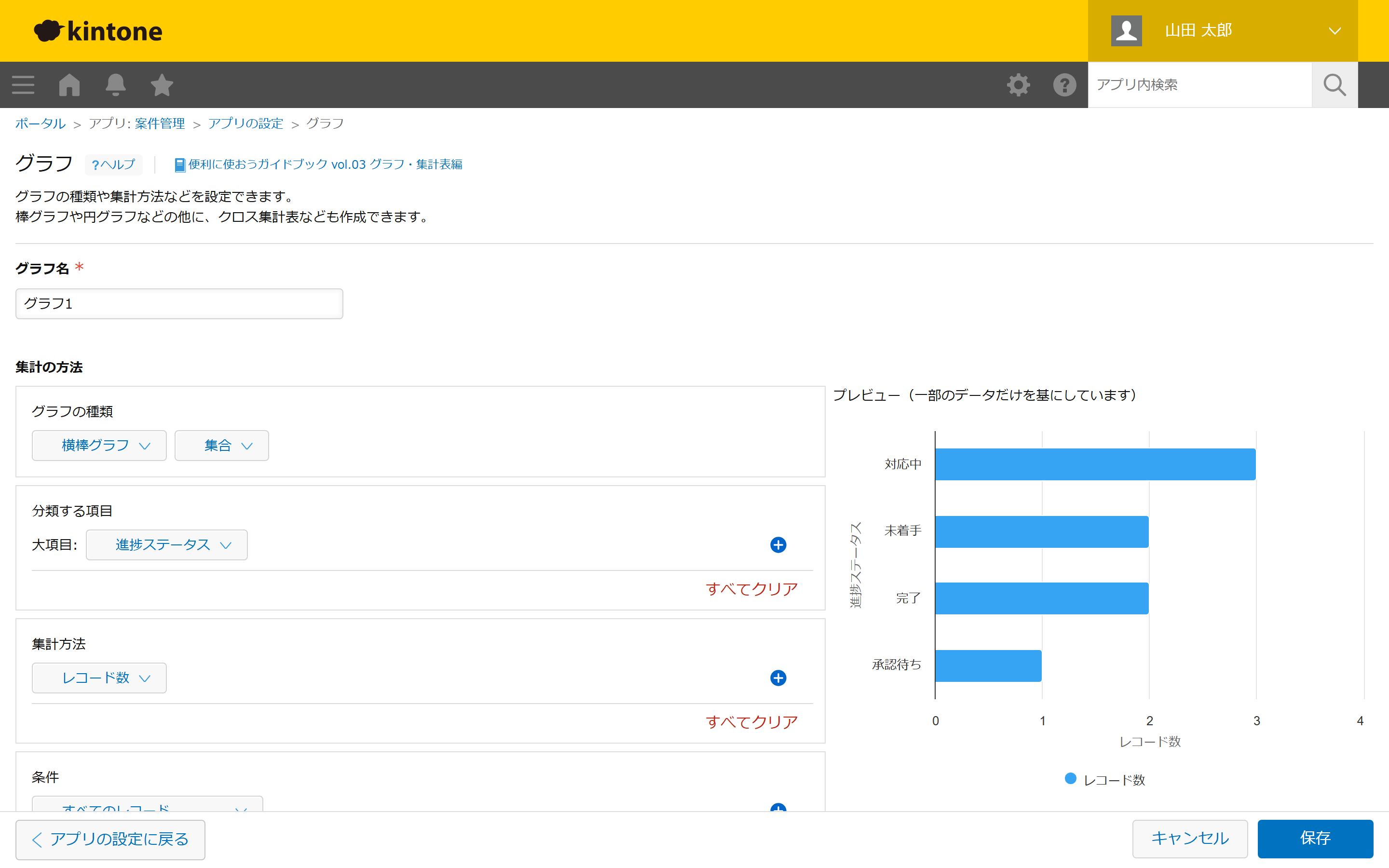1389x868 pixels.
Task: Open the hamburger menu icon
Action: (23, 85)
